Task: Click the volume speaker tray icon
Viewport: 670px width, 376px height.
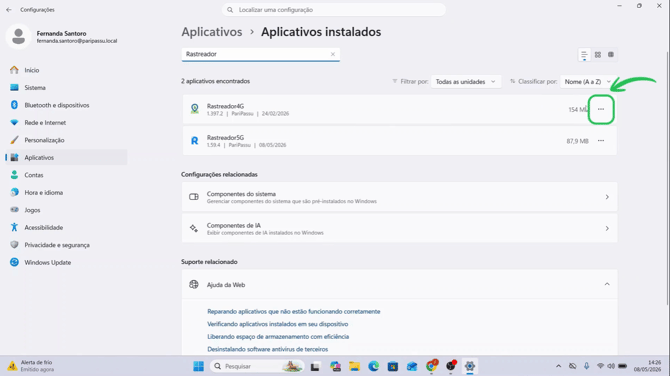Action: tap(611, 366)
